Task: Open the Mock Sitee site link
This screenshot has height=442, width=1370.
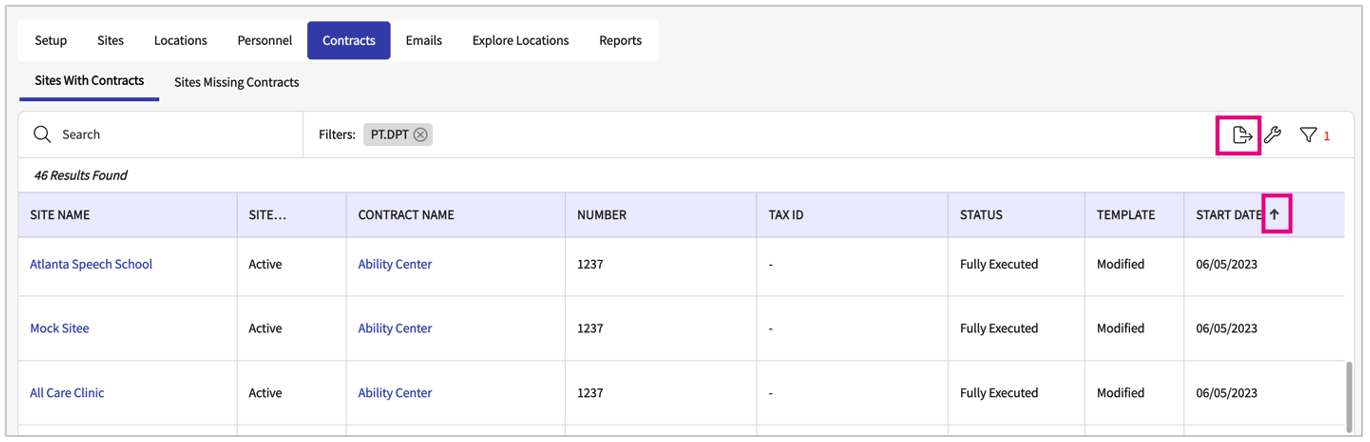Action: pyautogui.click(x=59, y=329)
